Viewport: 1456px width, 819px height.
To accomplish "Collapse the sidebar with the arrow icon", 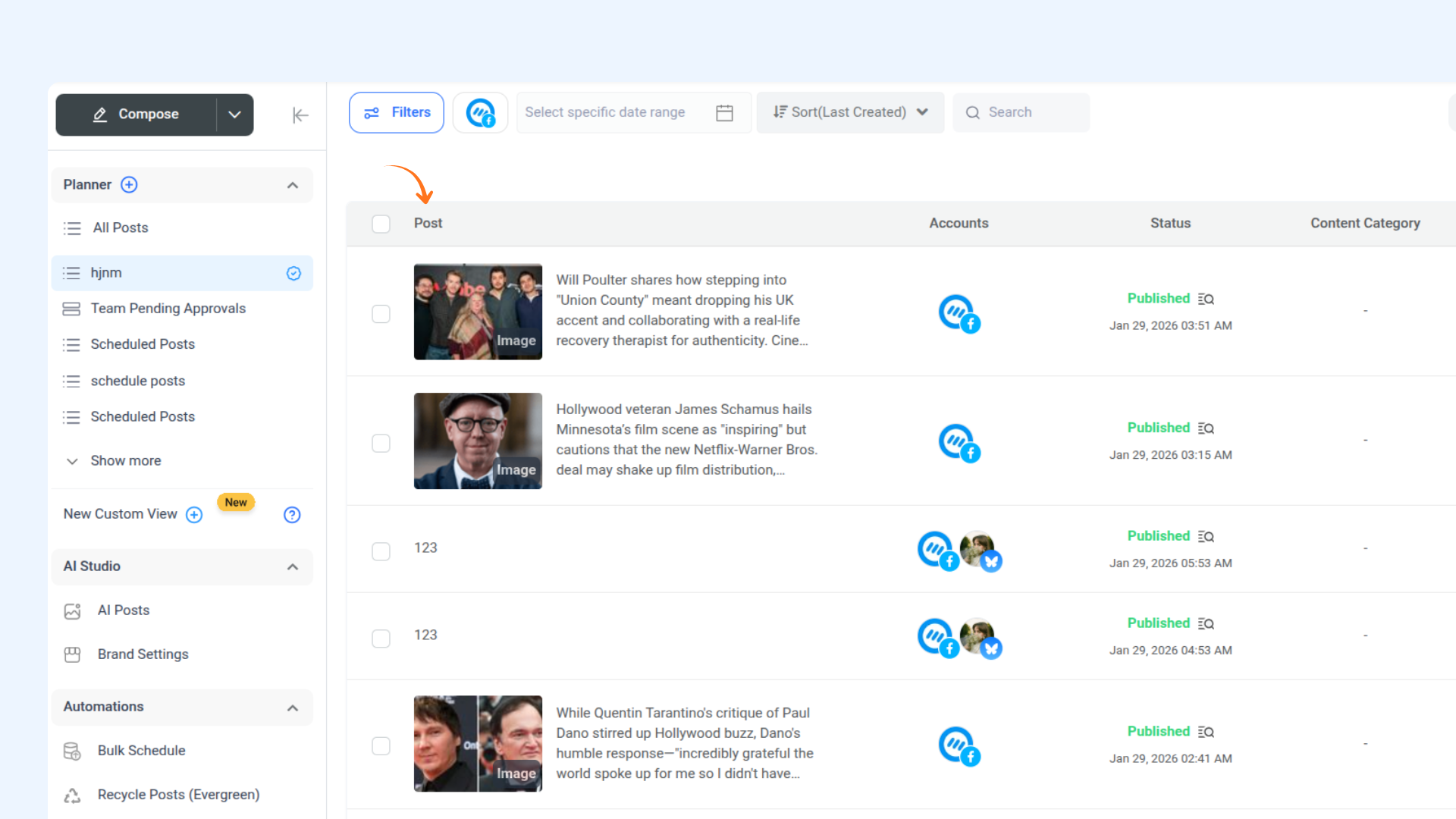I will tap(300, 115).
